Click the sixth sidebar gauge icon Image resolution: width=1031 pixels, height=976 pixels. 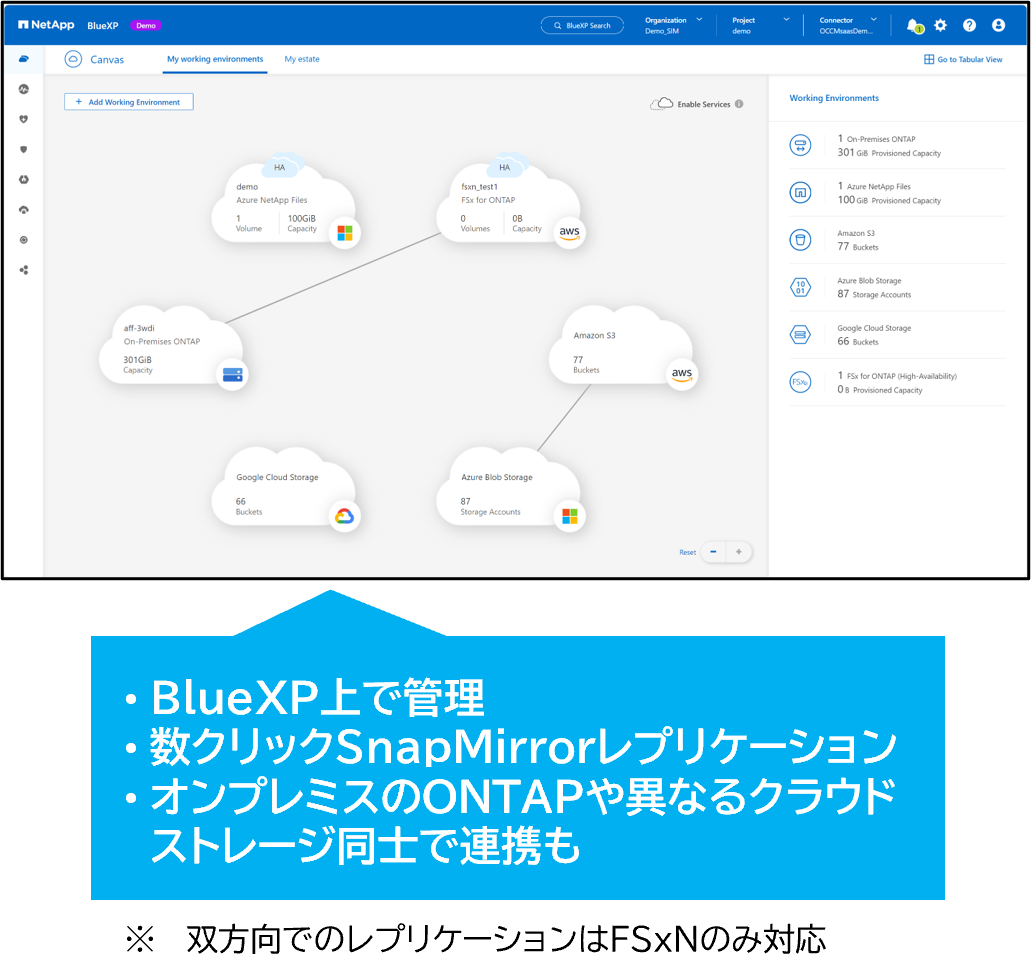(x=24, y=210)
